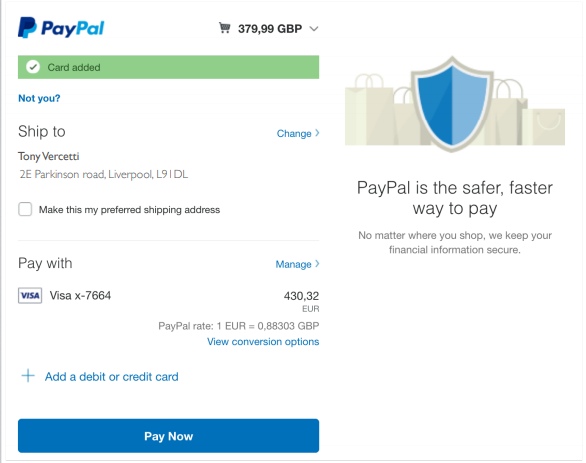Click the blue security shield illustration
Viewport: 586px width, 463px height.
click(452, 104)
